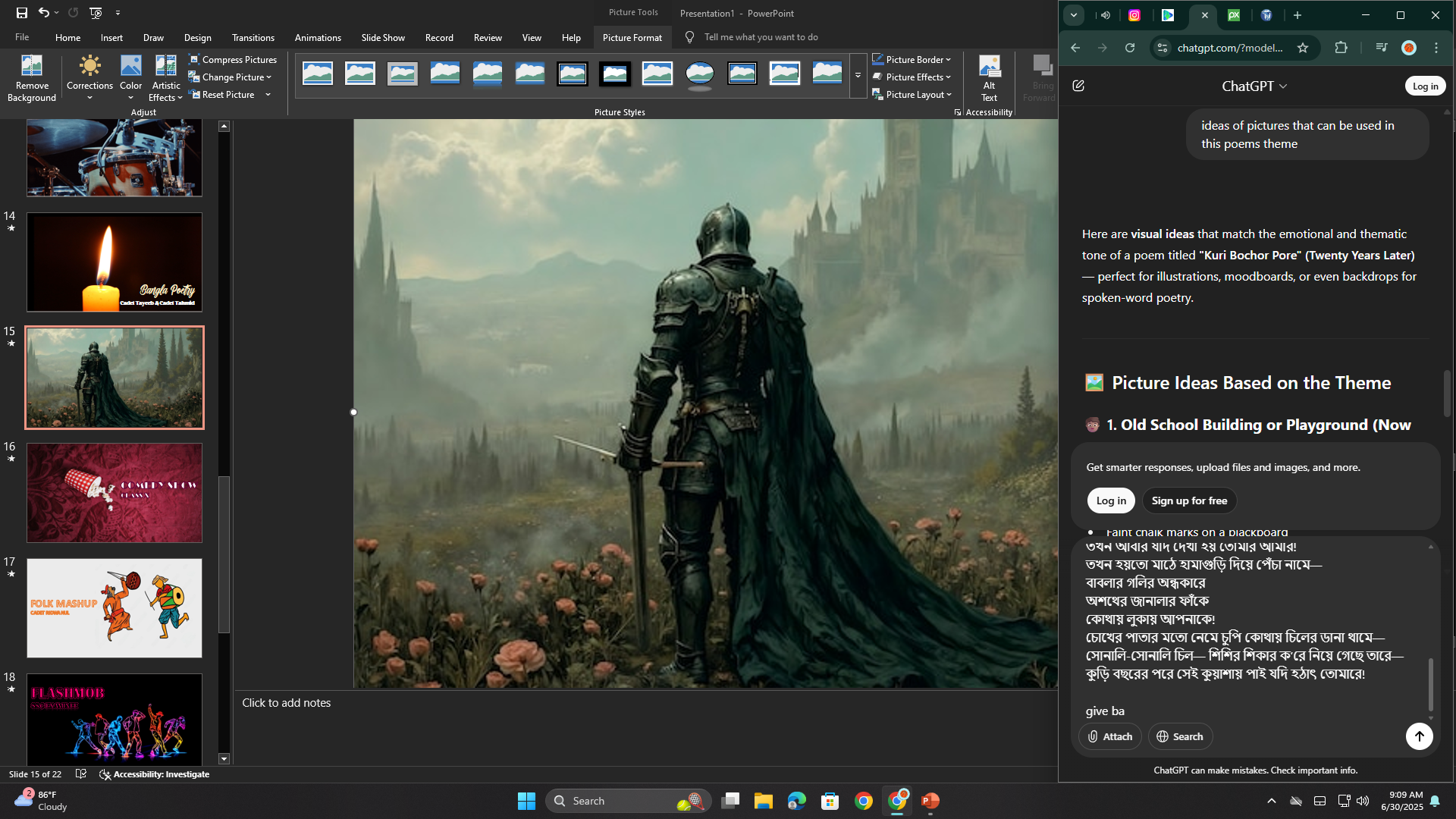
Task: Click the Remove Background tool
Action: click(32, 78)
